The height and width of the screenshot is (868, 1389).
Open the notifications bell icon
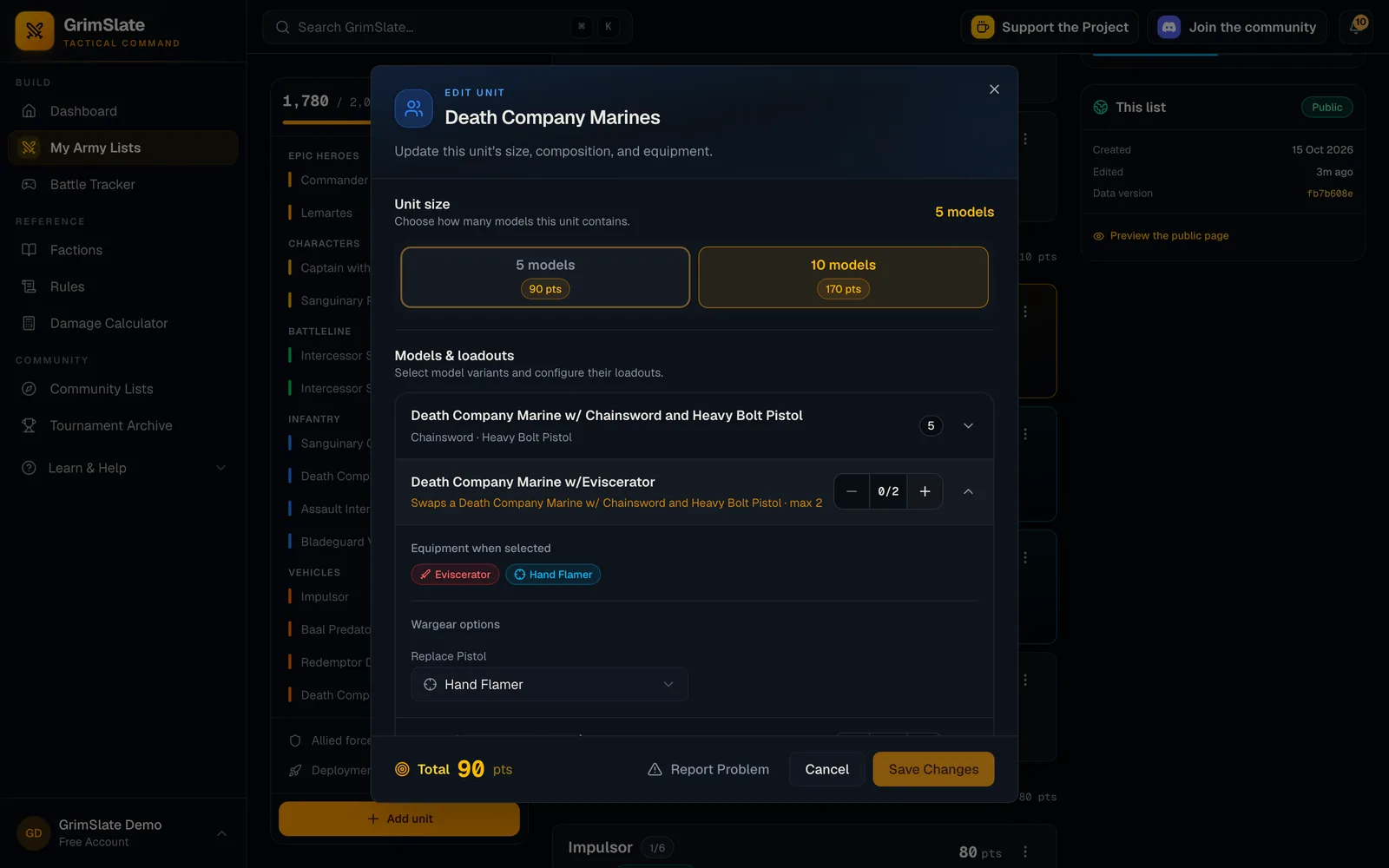click(1355, 27)
